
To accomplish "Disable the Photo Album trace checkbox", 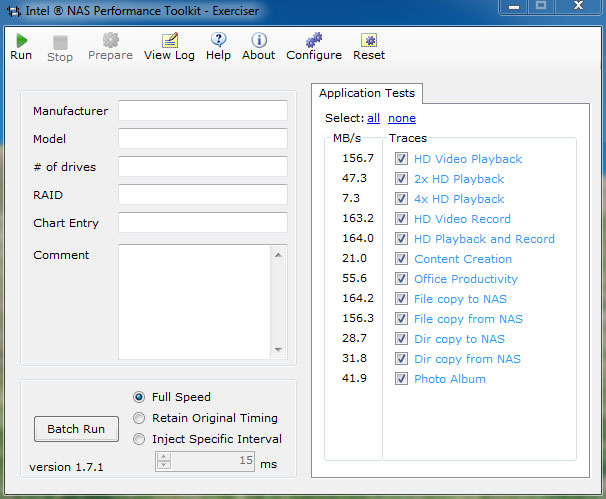I will pyautogui.click(x=401, y=379).
